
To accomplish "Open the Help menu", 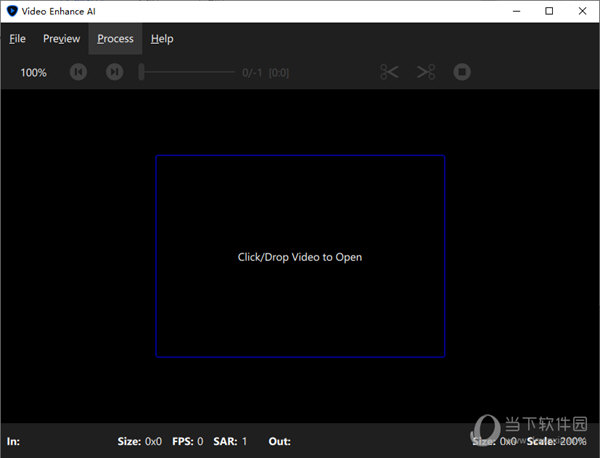I will pos(162,39).
